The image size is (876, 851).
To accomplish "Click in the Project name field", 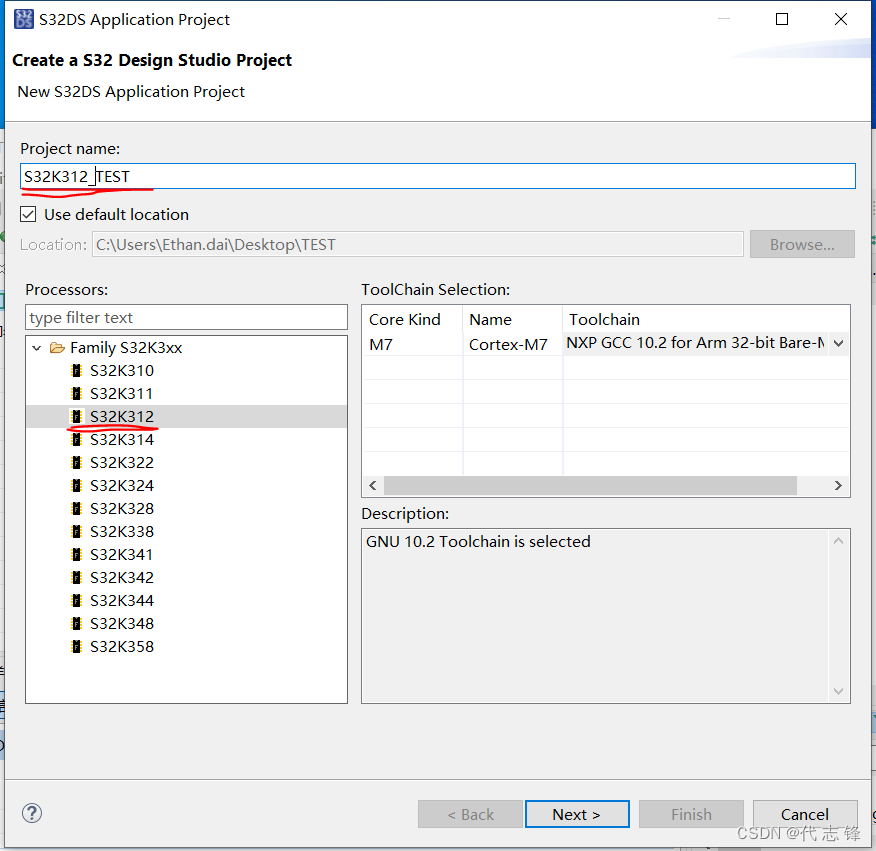I will click(x=437, y=177).
